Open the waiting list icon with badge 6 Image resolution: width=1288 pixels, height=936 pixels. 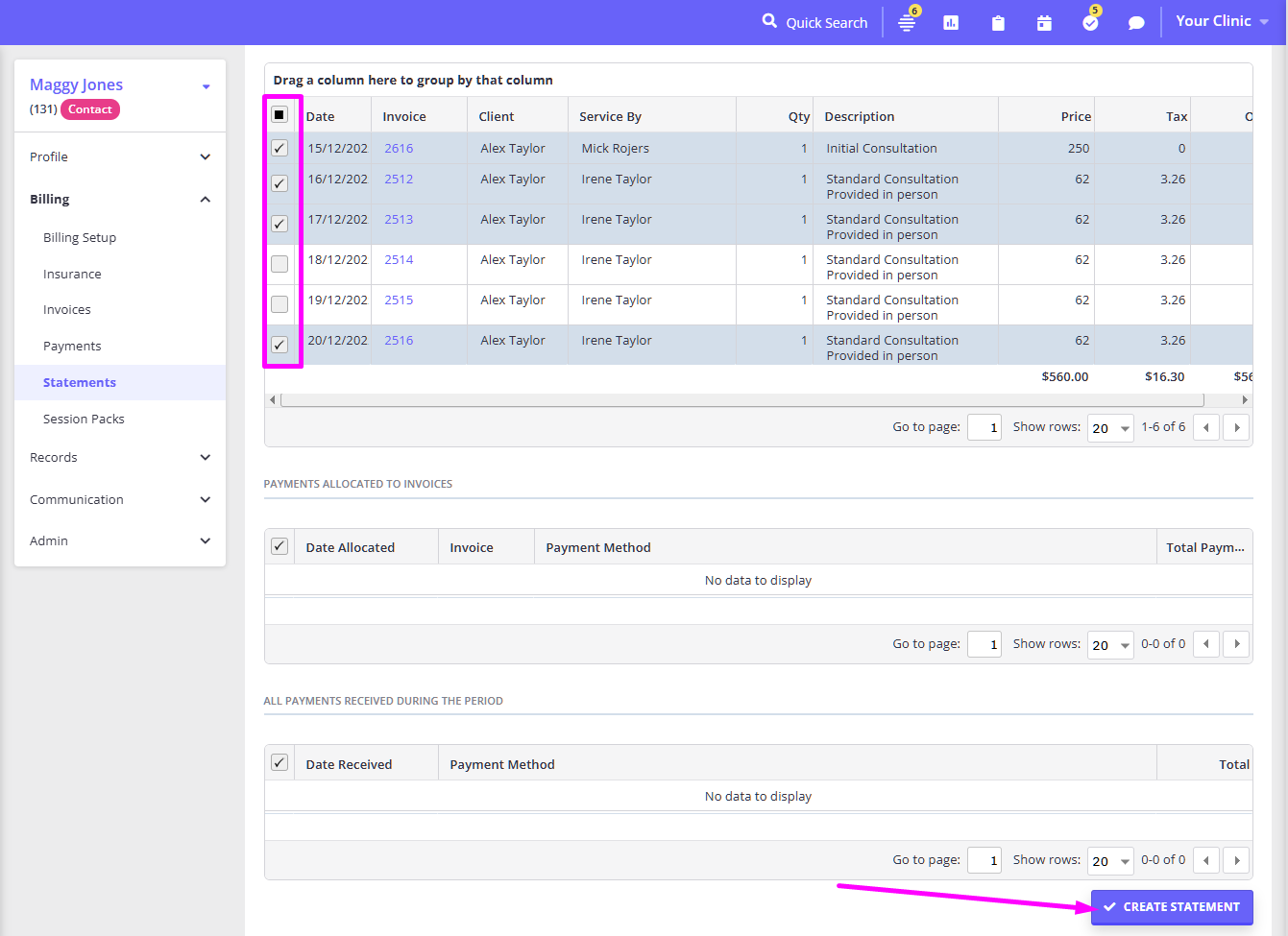pyautogui.click(x=906, y=23)
